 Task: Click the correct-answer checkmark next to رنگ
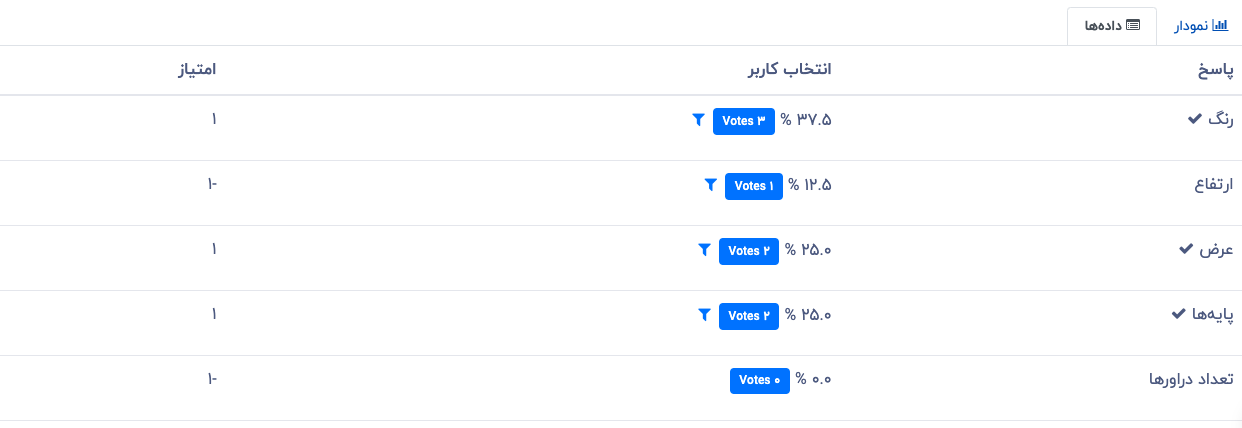pos(1194,119)
